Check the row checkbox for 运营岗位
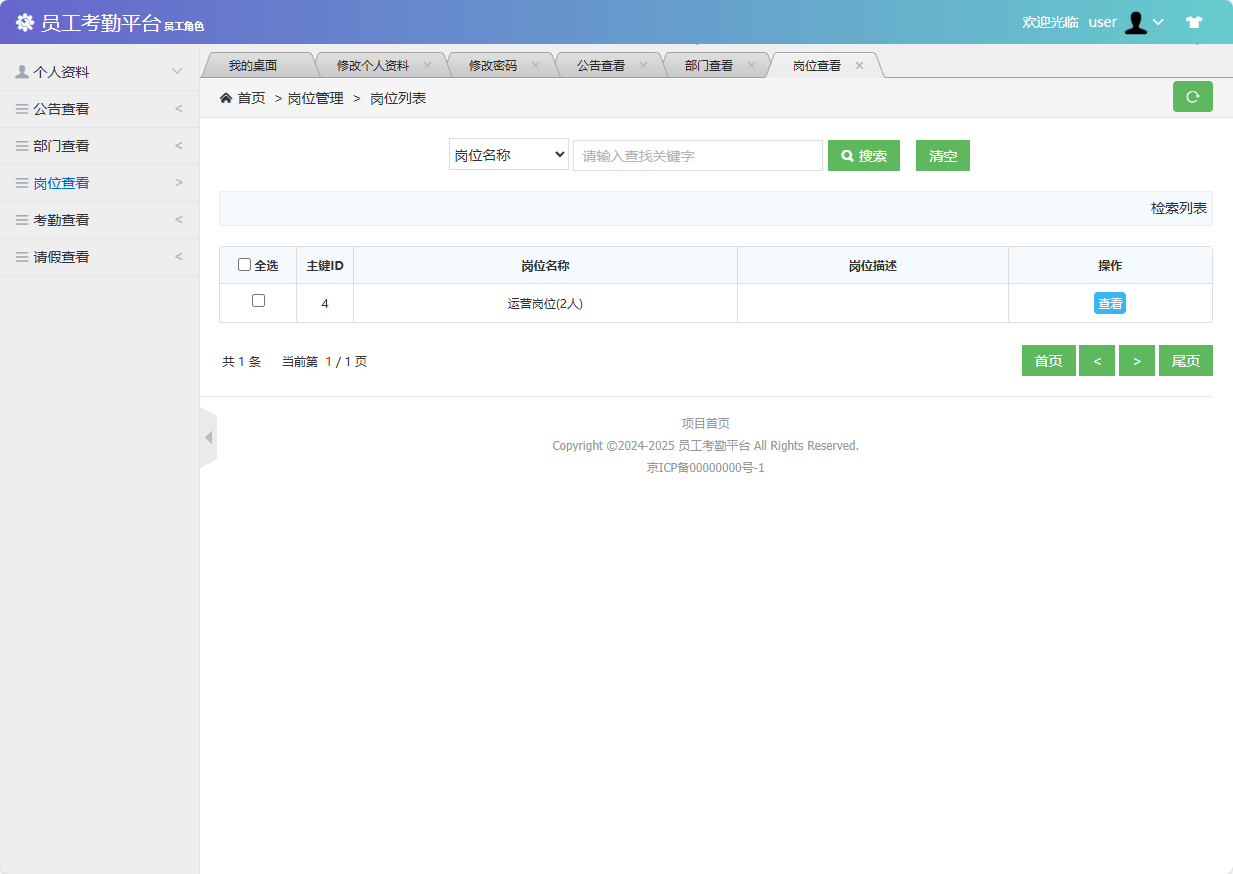Image resolution: width=1233 pixels, height=874 pixels. (x=258, y=299)
